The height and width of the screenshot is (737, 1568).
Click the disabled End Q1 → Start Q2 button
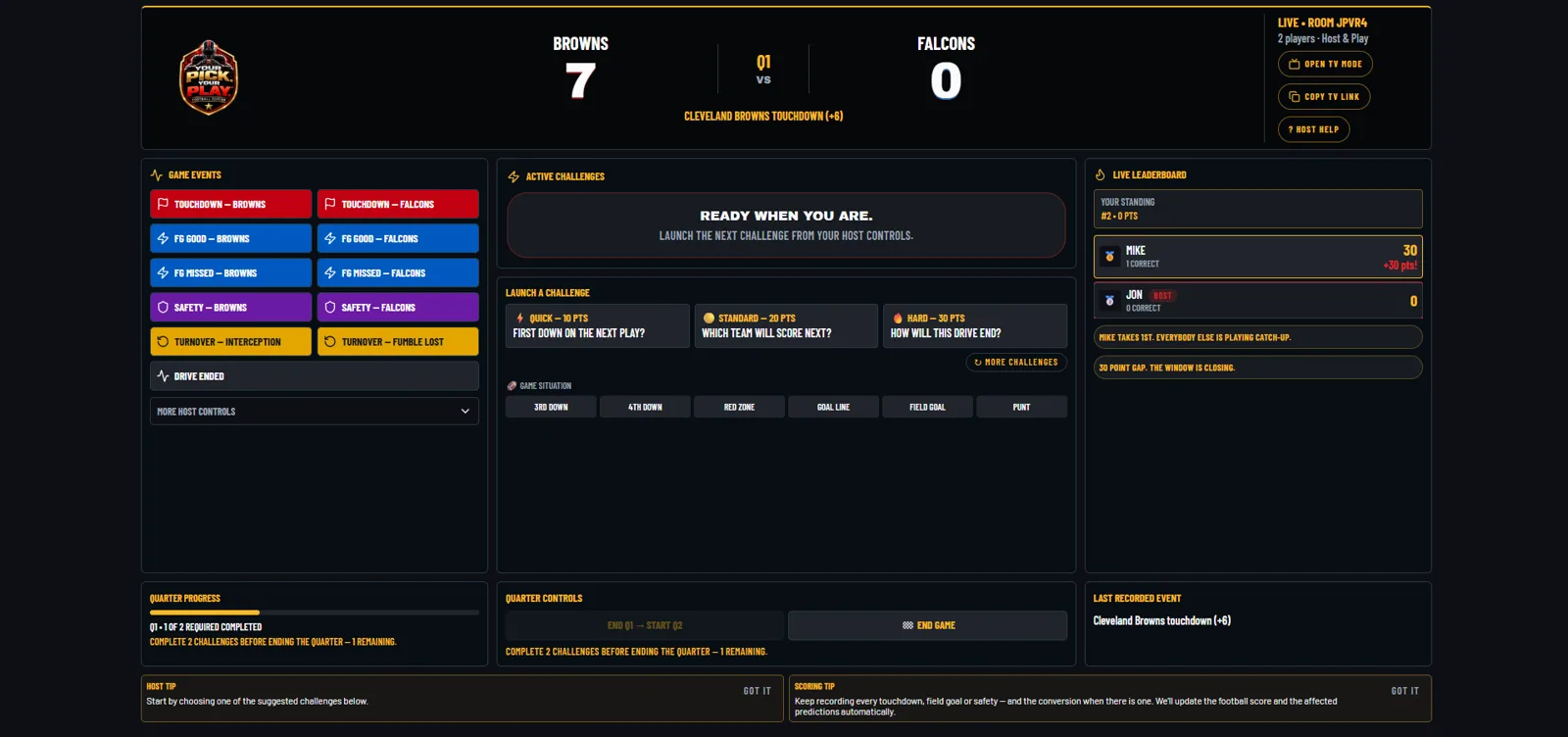coord(645,625)
